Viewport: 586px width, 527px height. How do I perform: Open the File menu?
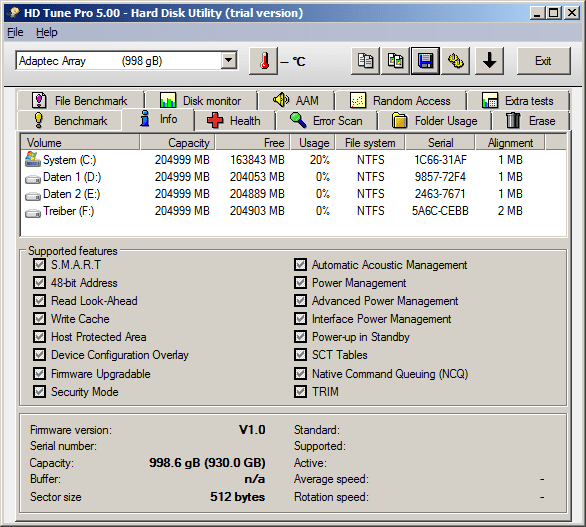pos(15,32)
